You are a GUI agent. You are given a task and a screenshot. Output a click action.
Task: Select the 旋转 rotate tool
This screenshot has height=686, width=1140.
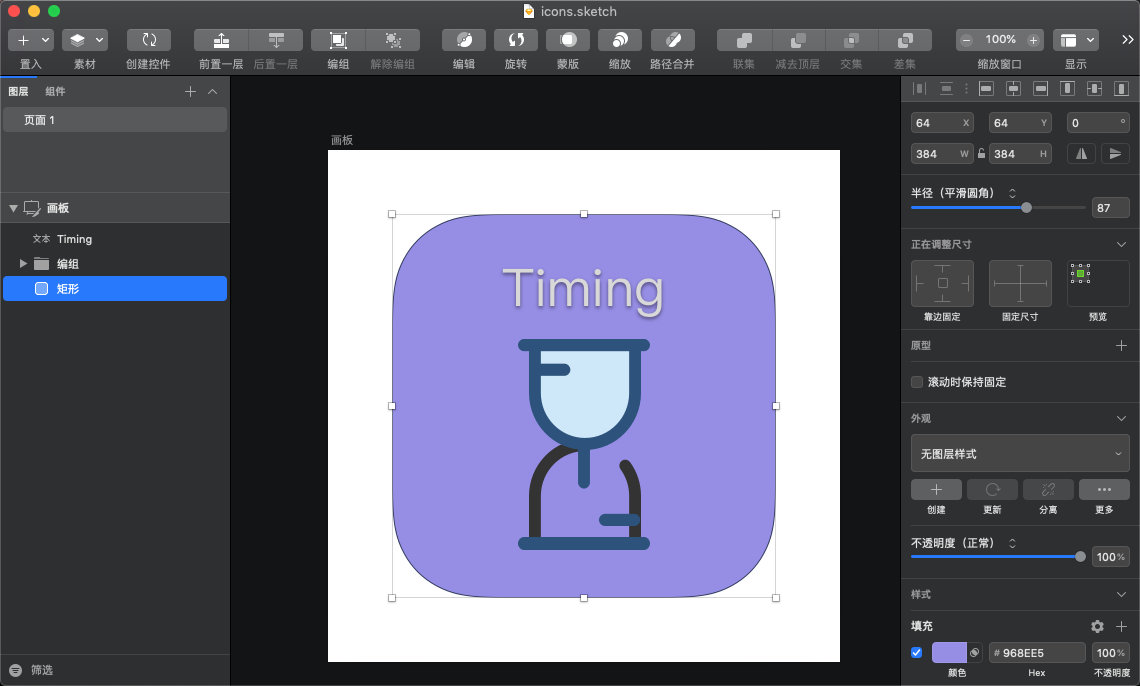point(516,40)
